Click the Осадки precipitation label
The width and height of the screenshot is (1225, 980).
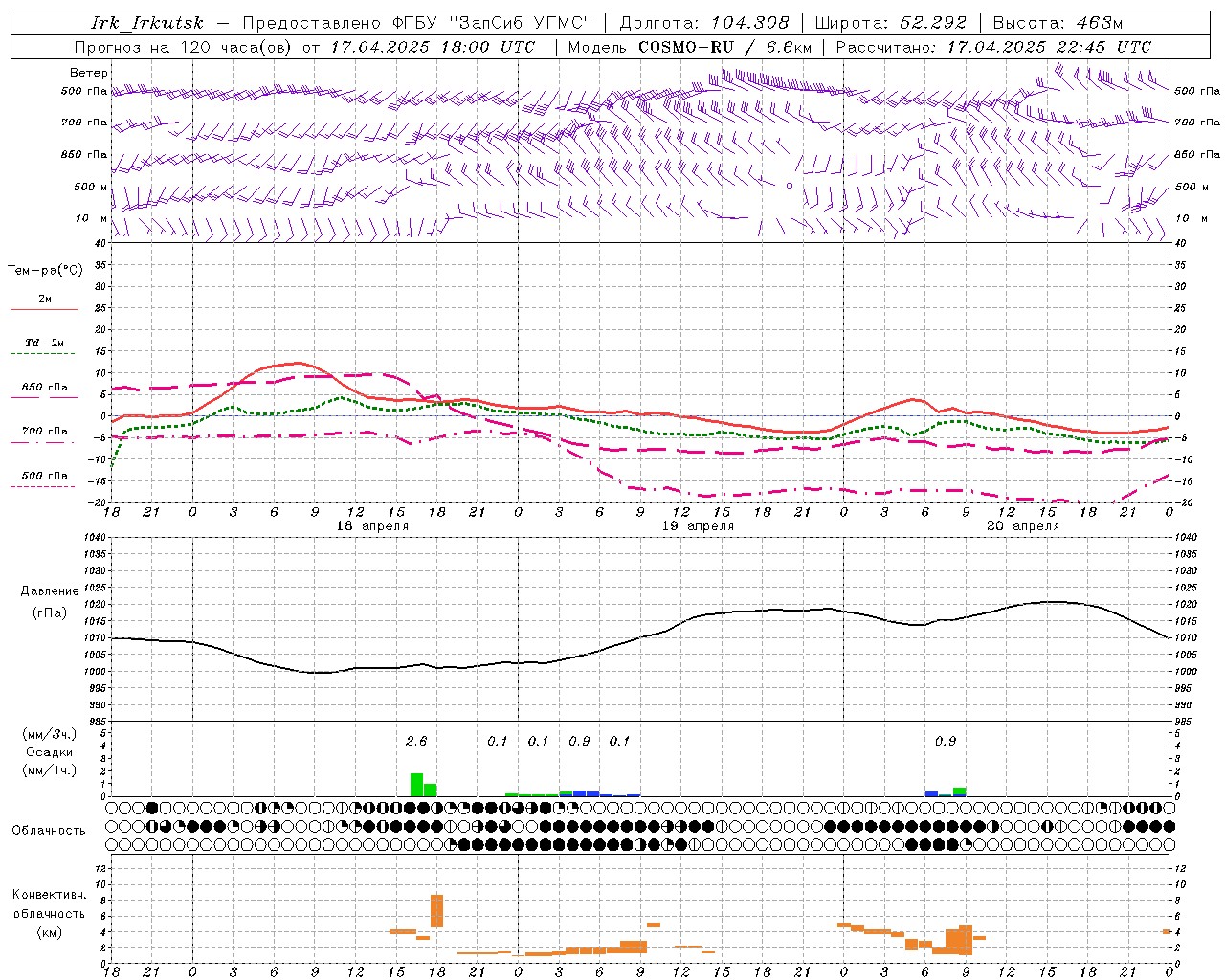tap(49, 752)
